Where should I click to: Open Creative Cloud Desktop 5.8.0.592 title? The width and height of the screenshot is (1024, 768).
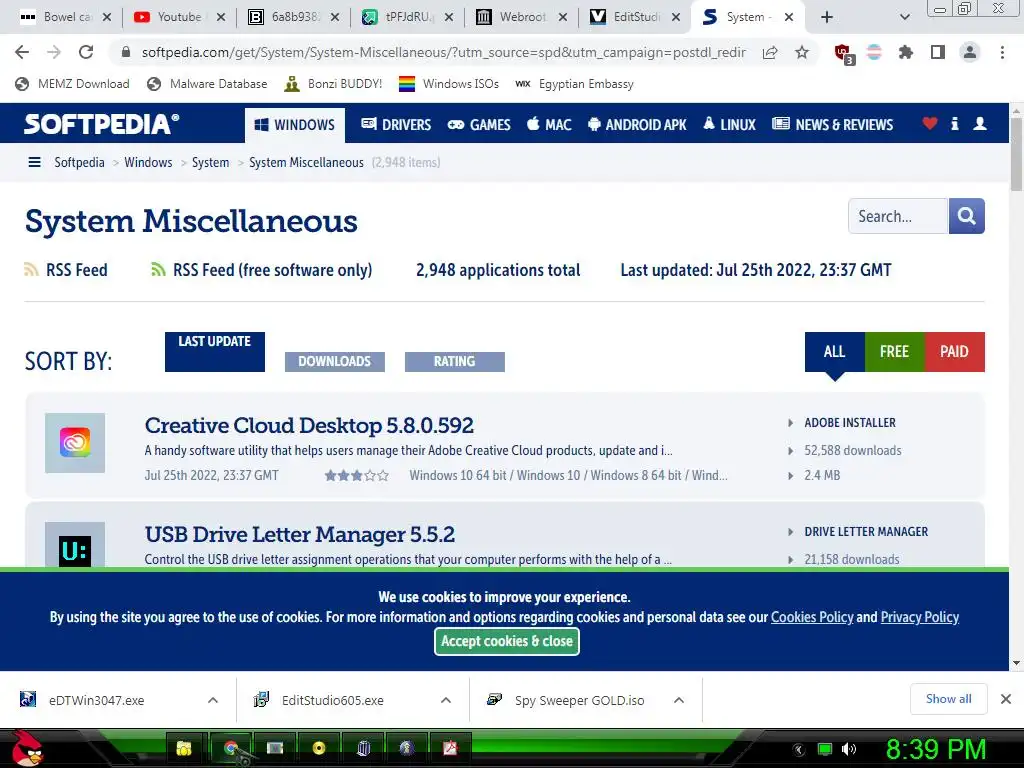pos(309,425)
